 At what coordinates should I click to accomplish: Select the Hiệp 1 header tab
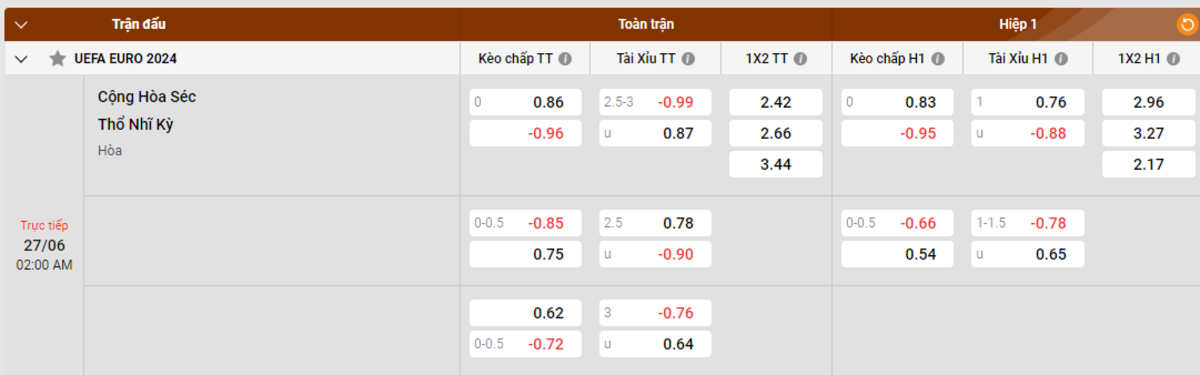1017,24
